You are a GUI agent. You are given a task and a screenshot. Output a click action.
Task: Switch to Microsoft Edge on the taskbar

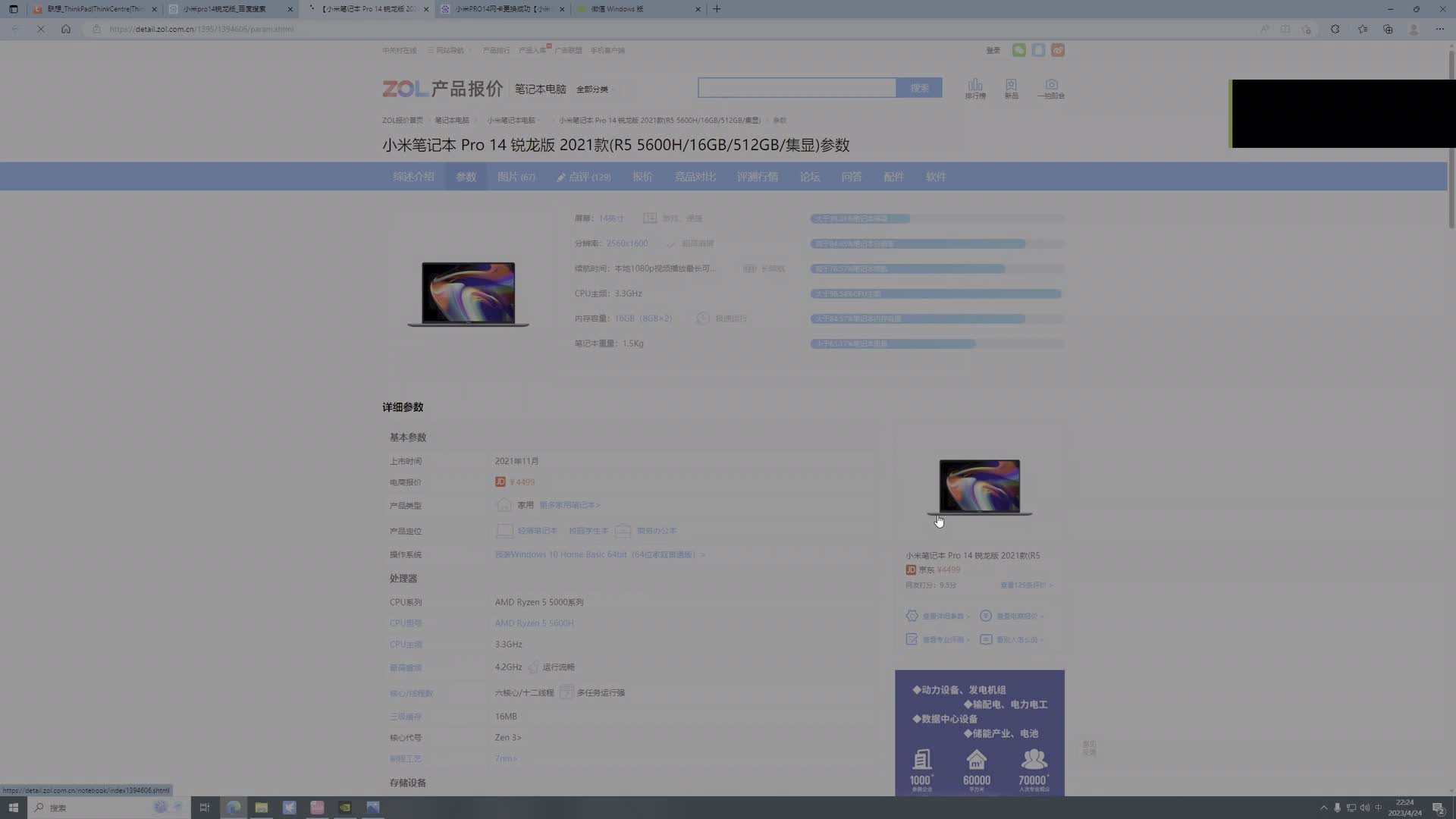tap(233, 808)
